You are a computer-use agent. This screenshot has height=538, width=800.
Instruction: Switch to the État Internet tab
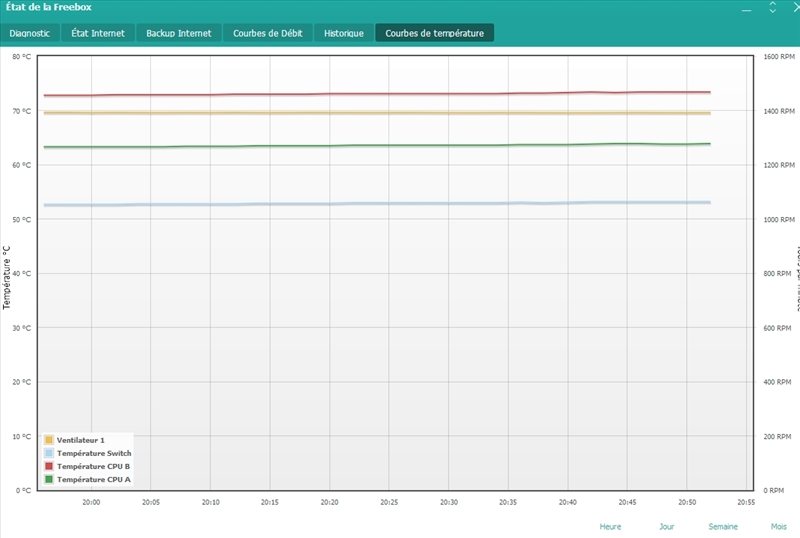98,33
